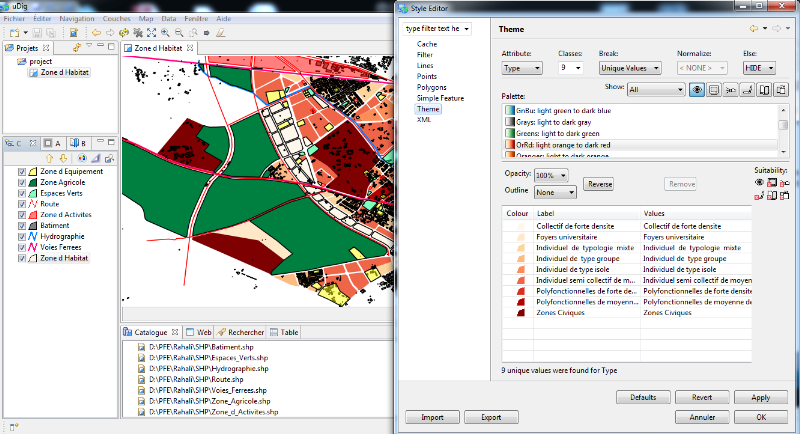
Task: Open the Attribute dropdown showing Type
Action: tap(523, 68)
